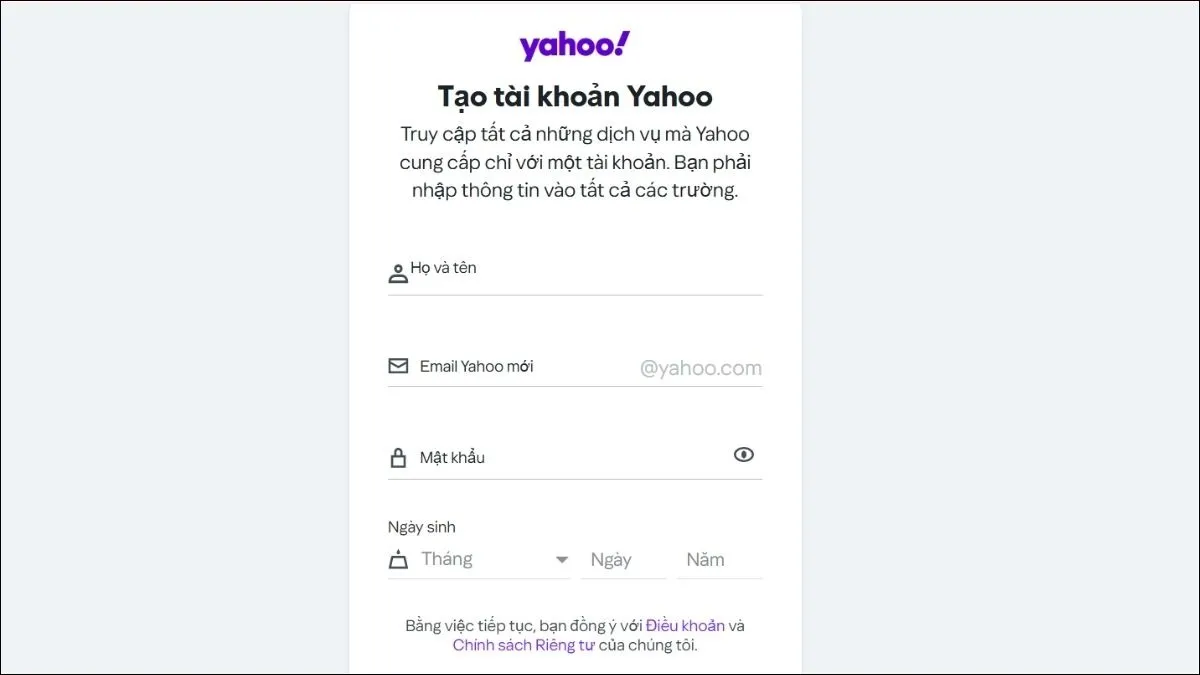Focus the Mật khẩu password field
The image size is (1200, 675).
click(570, 458)
